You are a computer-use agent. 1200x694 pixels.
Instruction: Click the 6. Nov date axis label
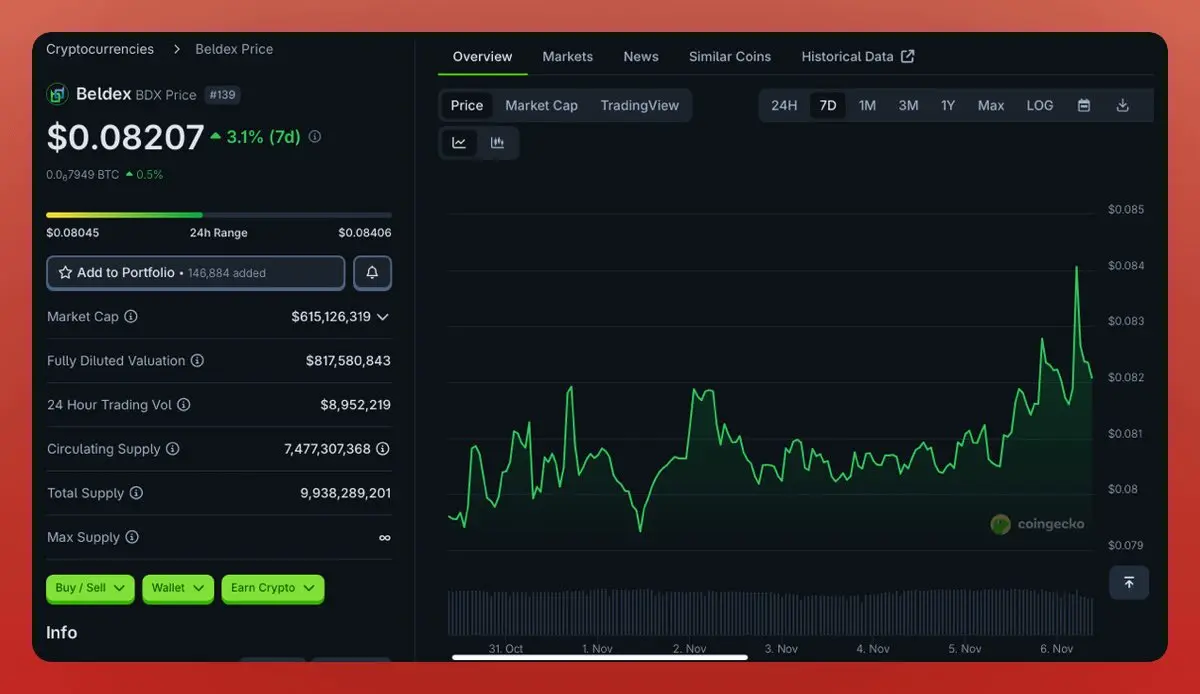1057,649
